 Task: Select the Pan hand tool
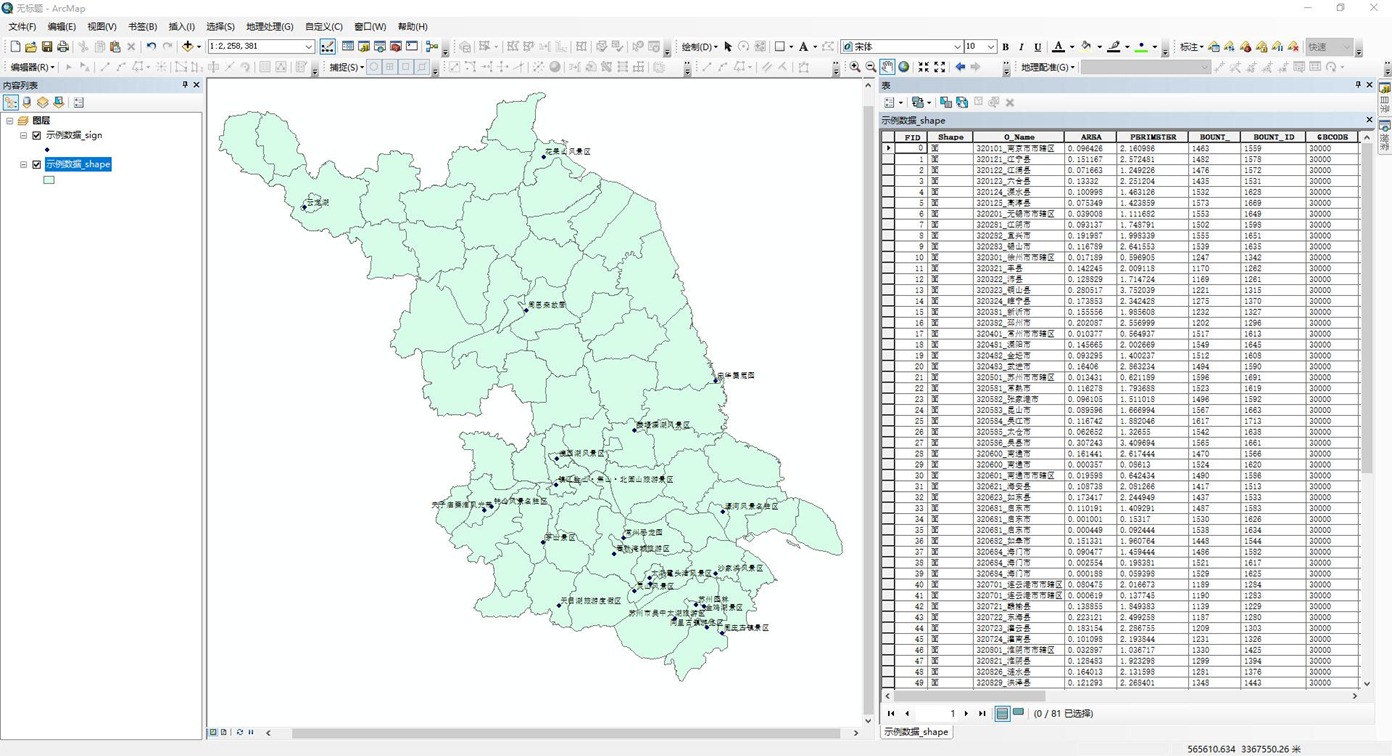[887, 67]
